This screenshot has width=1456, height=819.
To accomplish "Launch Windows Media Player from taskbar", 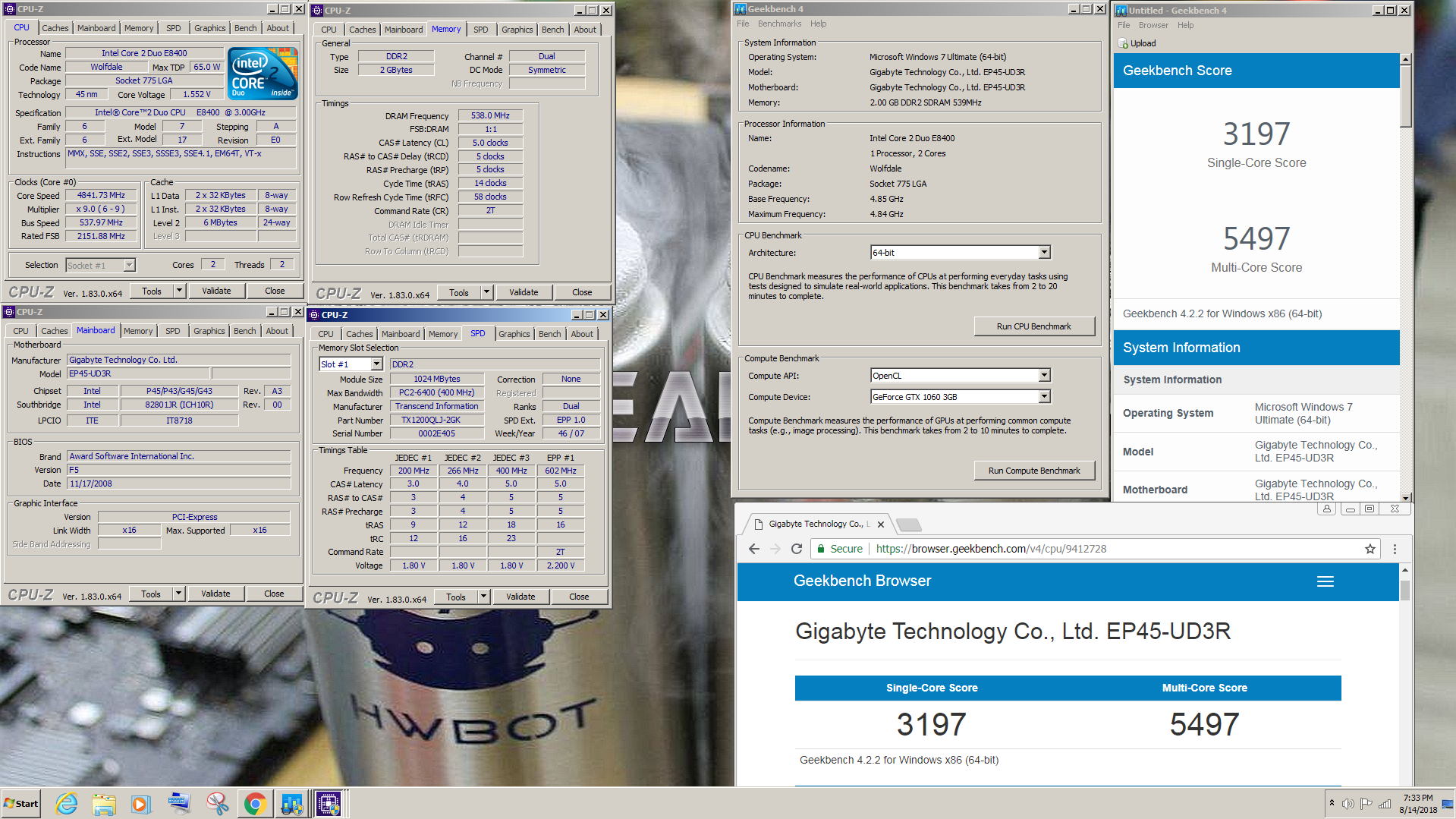I will (141, 804).
